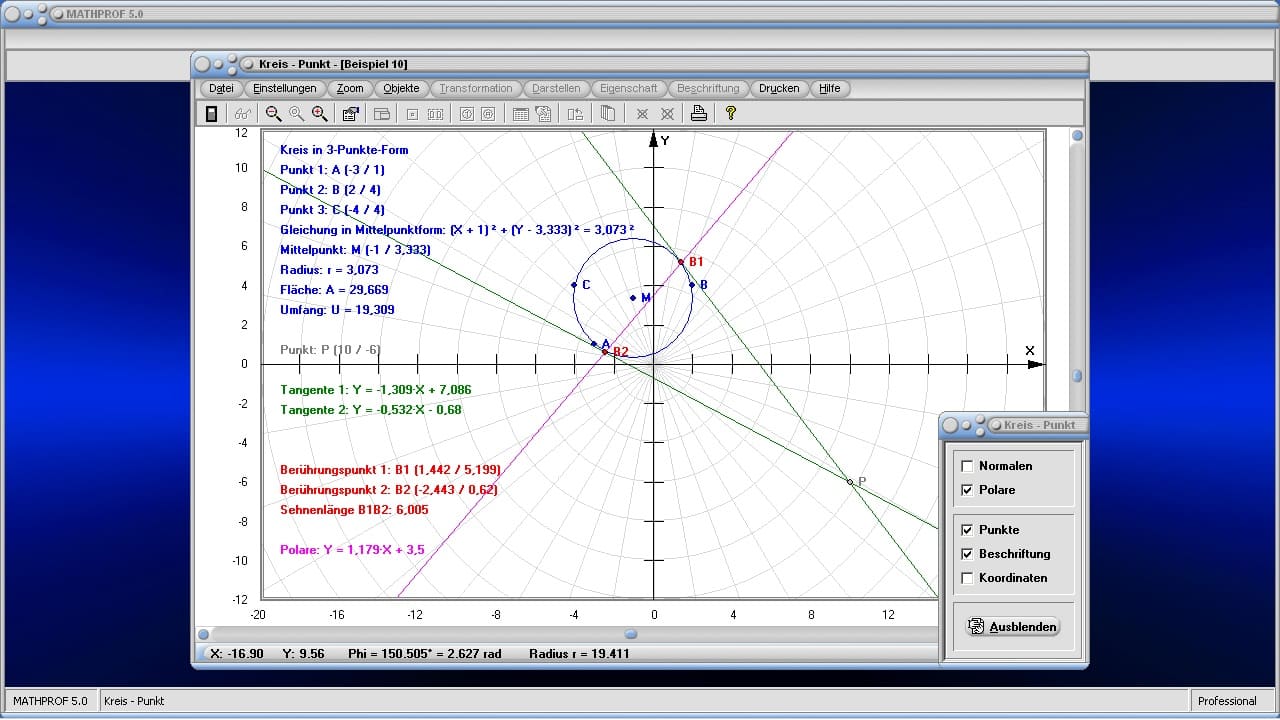1280x720 pixels.
Task: Click the left knob of horizontal slider
Action: (204, 634)
